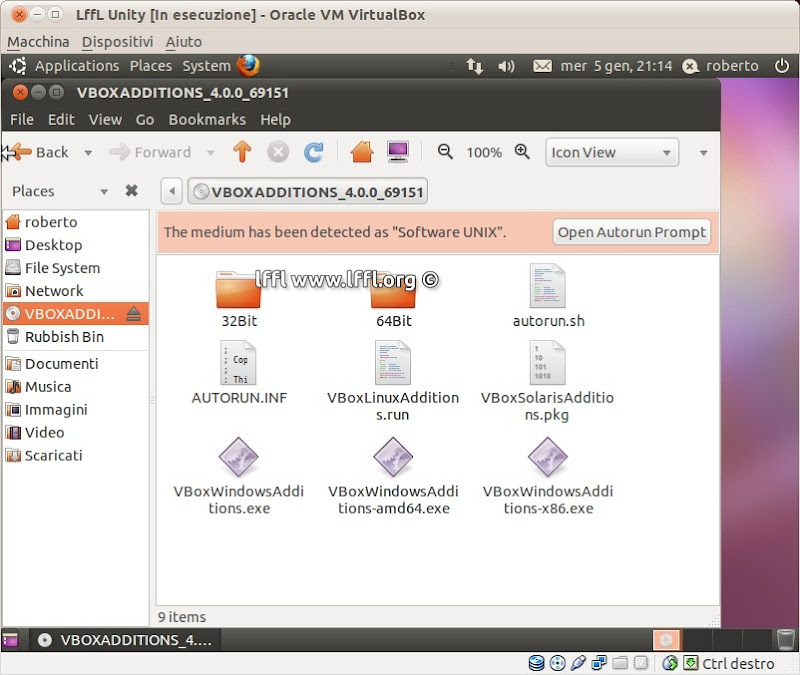Close the Places sidebar pane

click(132, 191)
